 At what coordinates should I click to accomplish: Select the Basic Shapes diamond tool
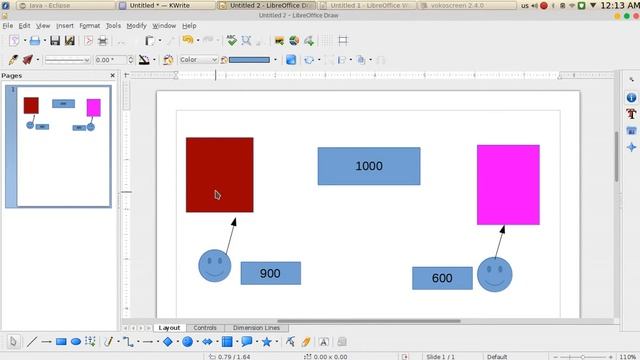coord(168,342)
